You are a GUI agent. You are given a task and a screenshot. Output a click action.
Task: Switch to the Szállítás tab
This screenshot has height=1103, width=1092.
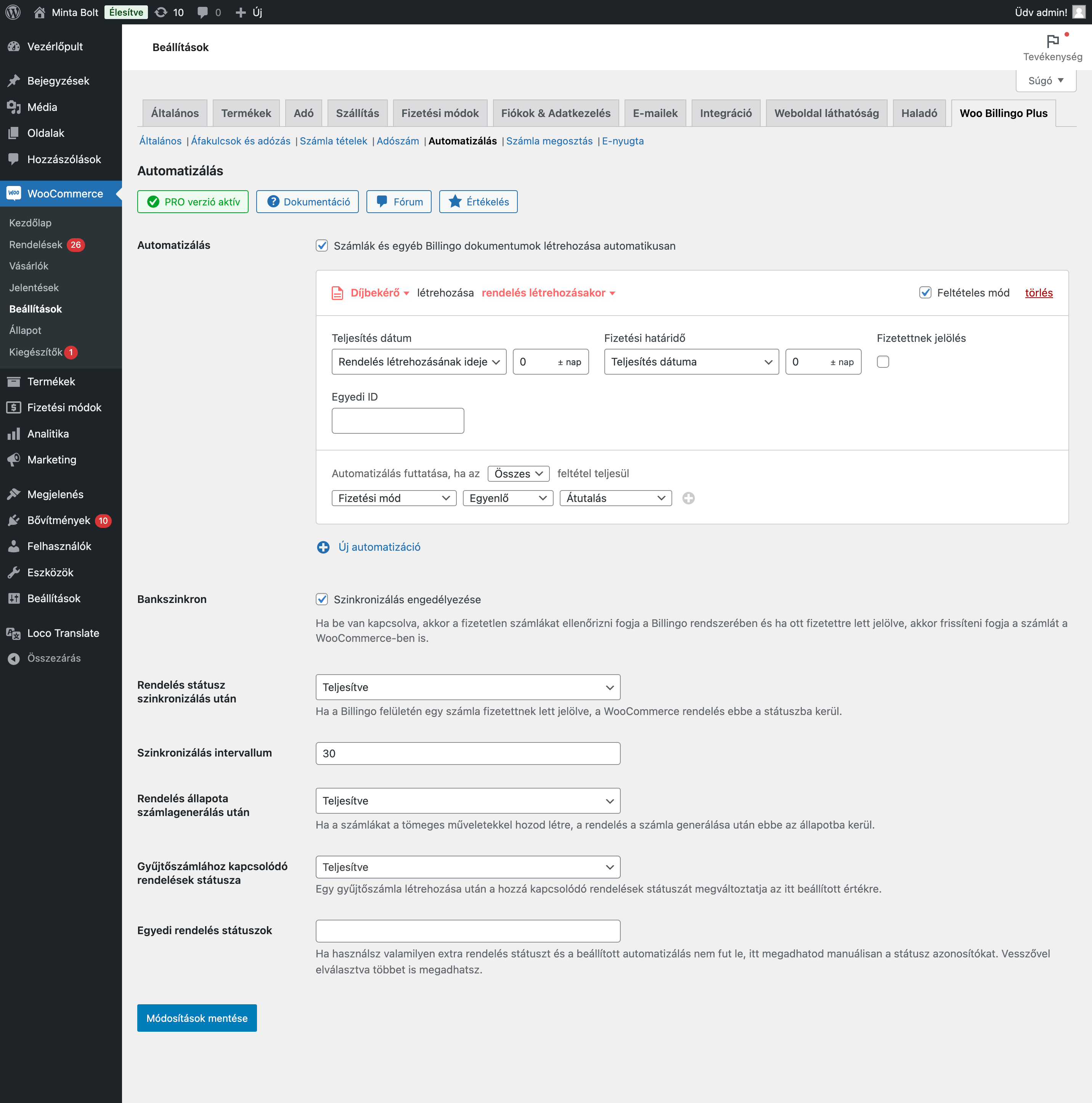pos(358,113)
